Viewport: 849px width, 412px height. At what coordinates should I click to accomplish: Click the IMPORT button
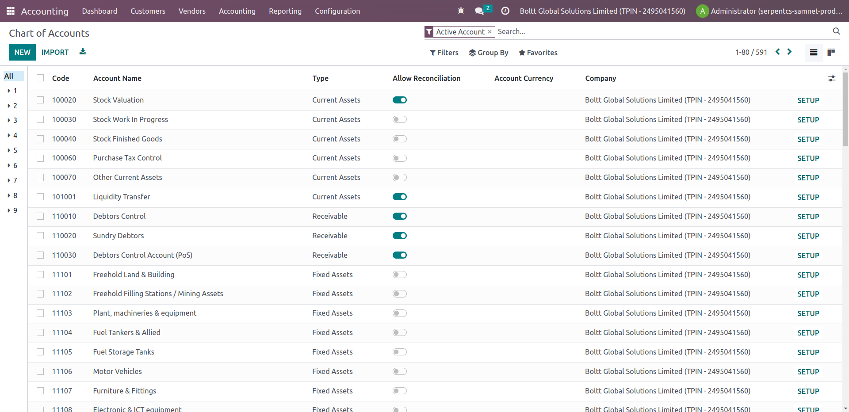click(x=55, y=53)
